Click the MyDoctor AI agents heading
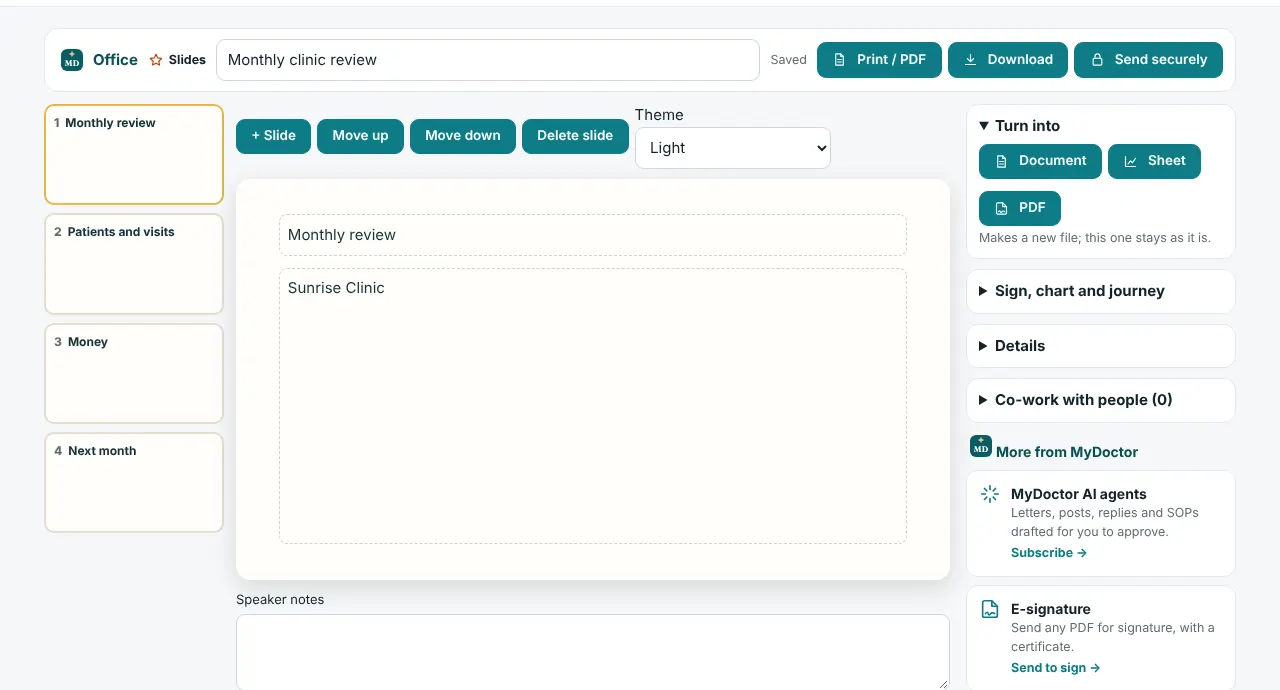 point(1079,494)
